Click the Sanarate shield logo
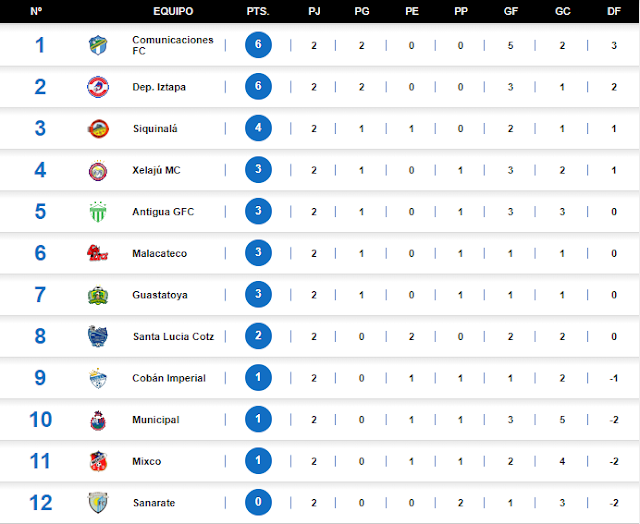 [x=98, y=503]
